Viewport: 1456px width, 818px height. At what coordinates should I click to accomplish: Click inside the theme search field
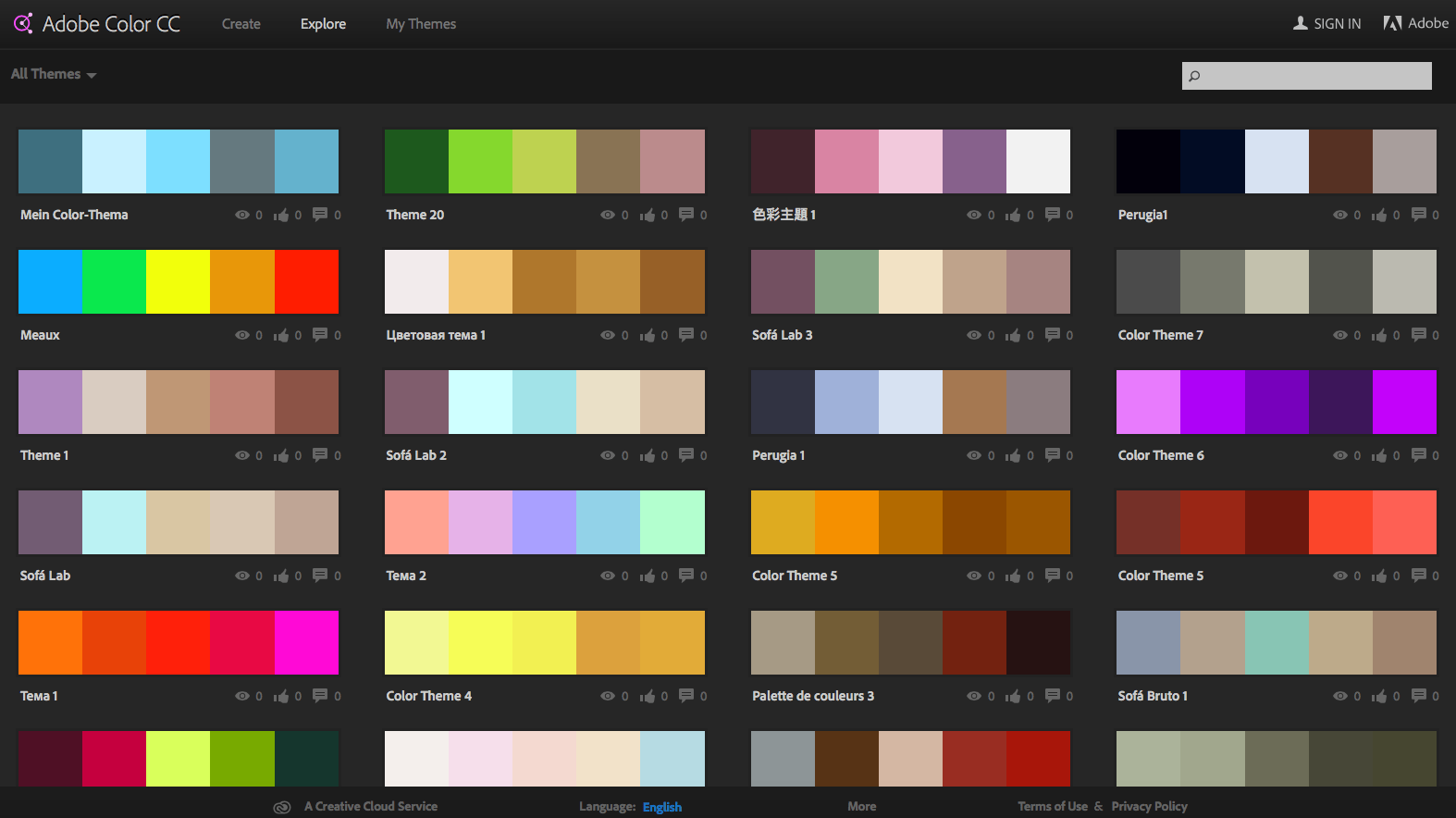(x=1307, y=76)
